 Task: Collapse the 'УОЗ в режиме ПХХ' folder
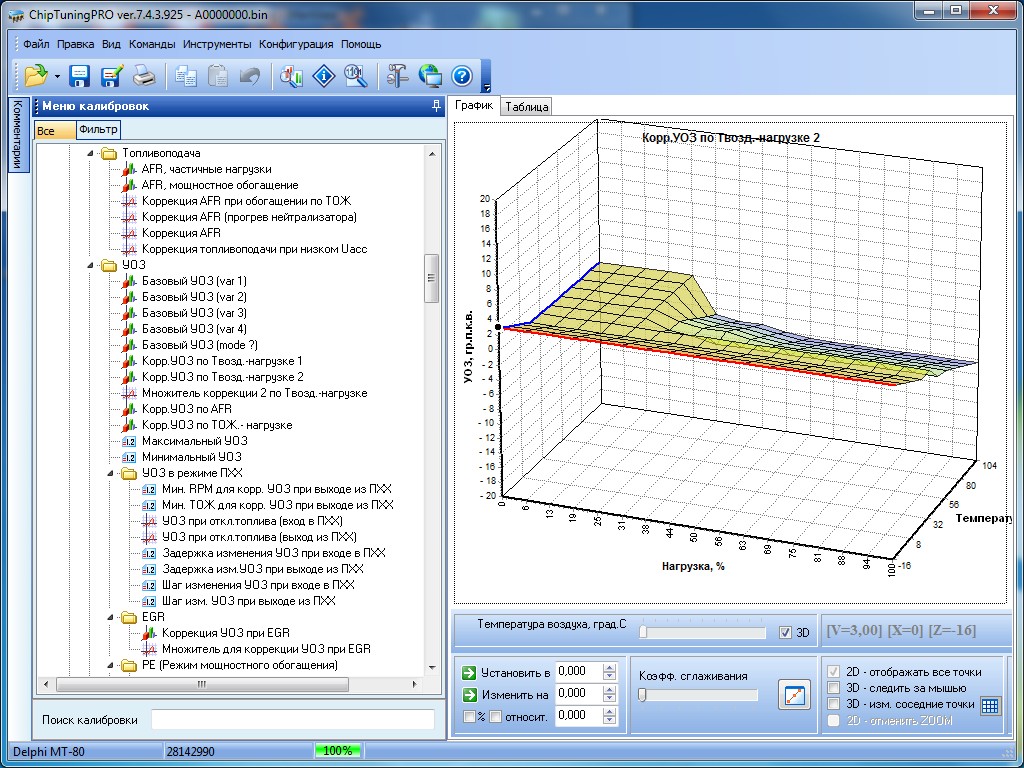pos(109,473)
